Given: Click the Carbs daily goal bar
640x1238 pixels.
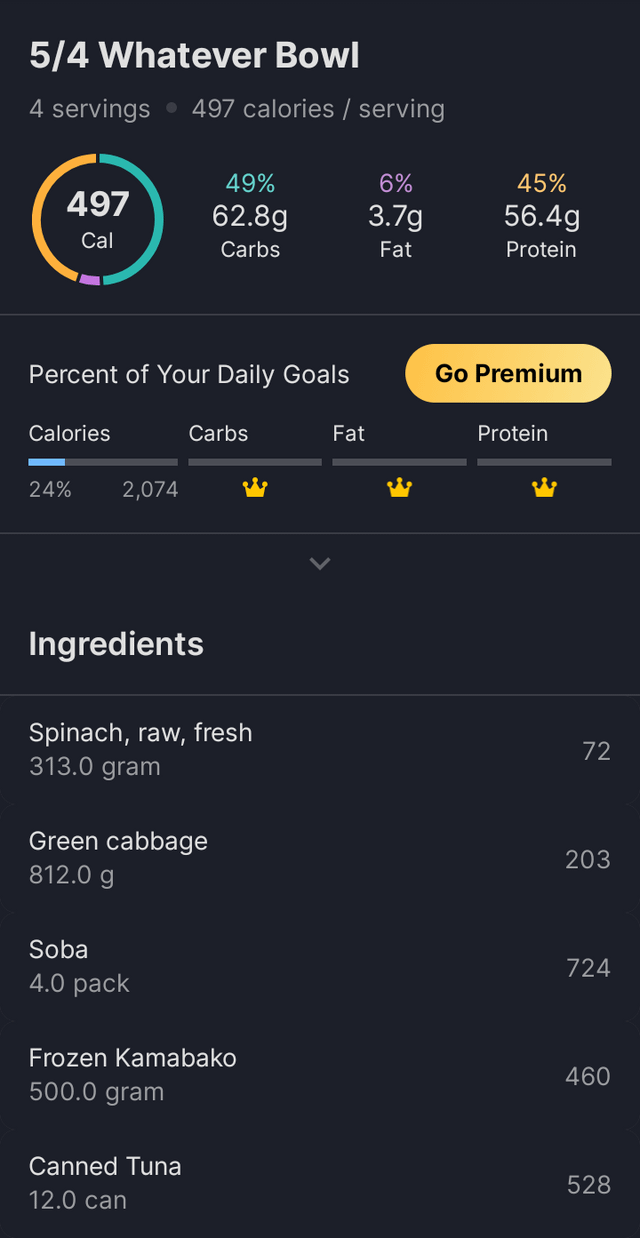Looking at the screenshot, I should click(255, 462).
